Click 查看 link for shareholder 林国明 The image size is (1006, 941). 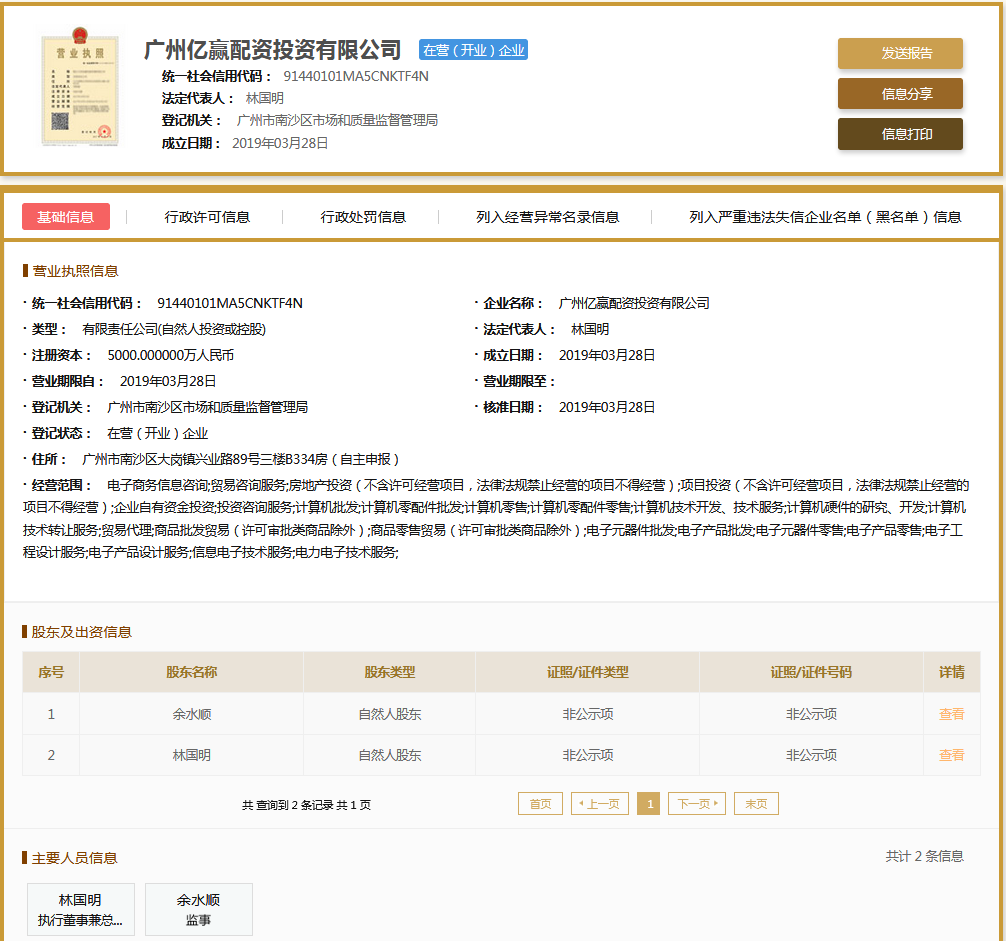click(x=951, y=755)
